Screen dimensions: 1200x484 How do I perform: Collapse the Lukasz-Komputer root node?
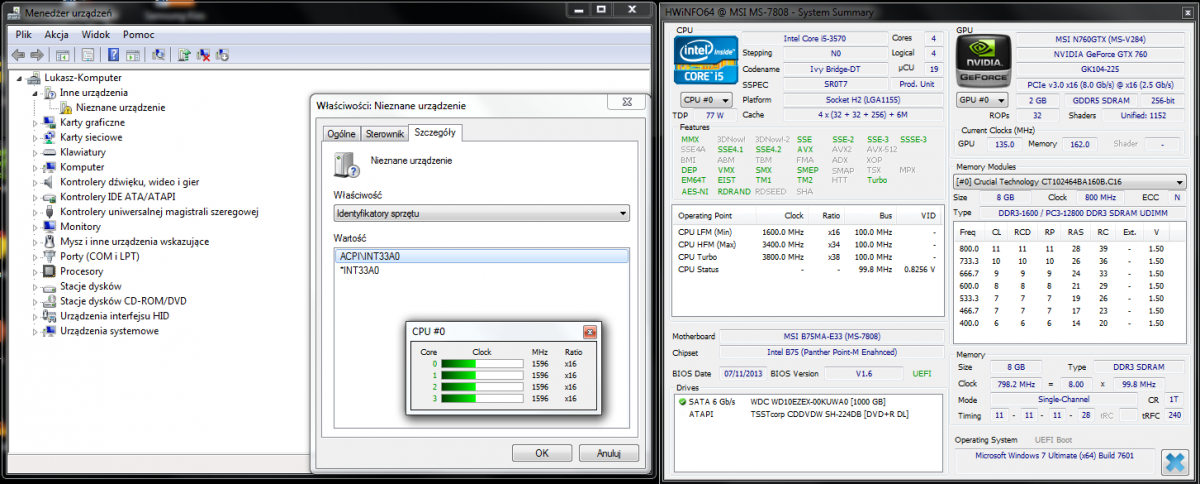coord(21,77)
